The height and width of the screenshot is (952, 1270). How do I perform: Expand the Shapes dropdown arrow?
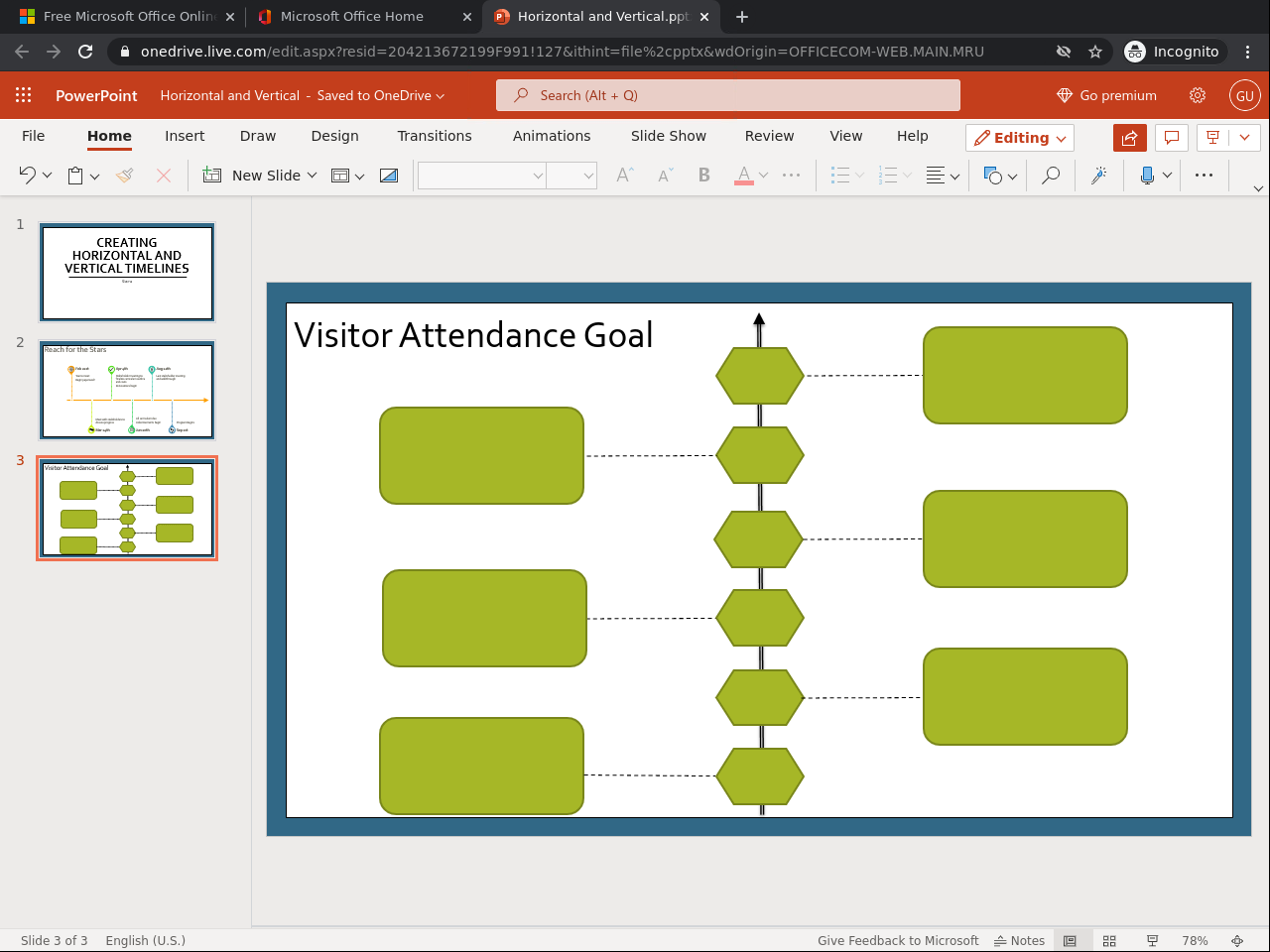coord(1012,176)
